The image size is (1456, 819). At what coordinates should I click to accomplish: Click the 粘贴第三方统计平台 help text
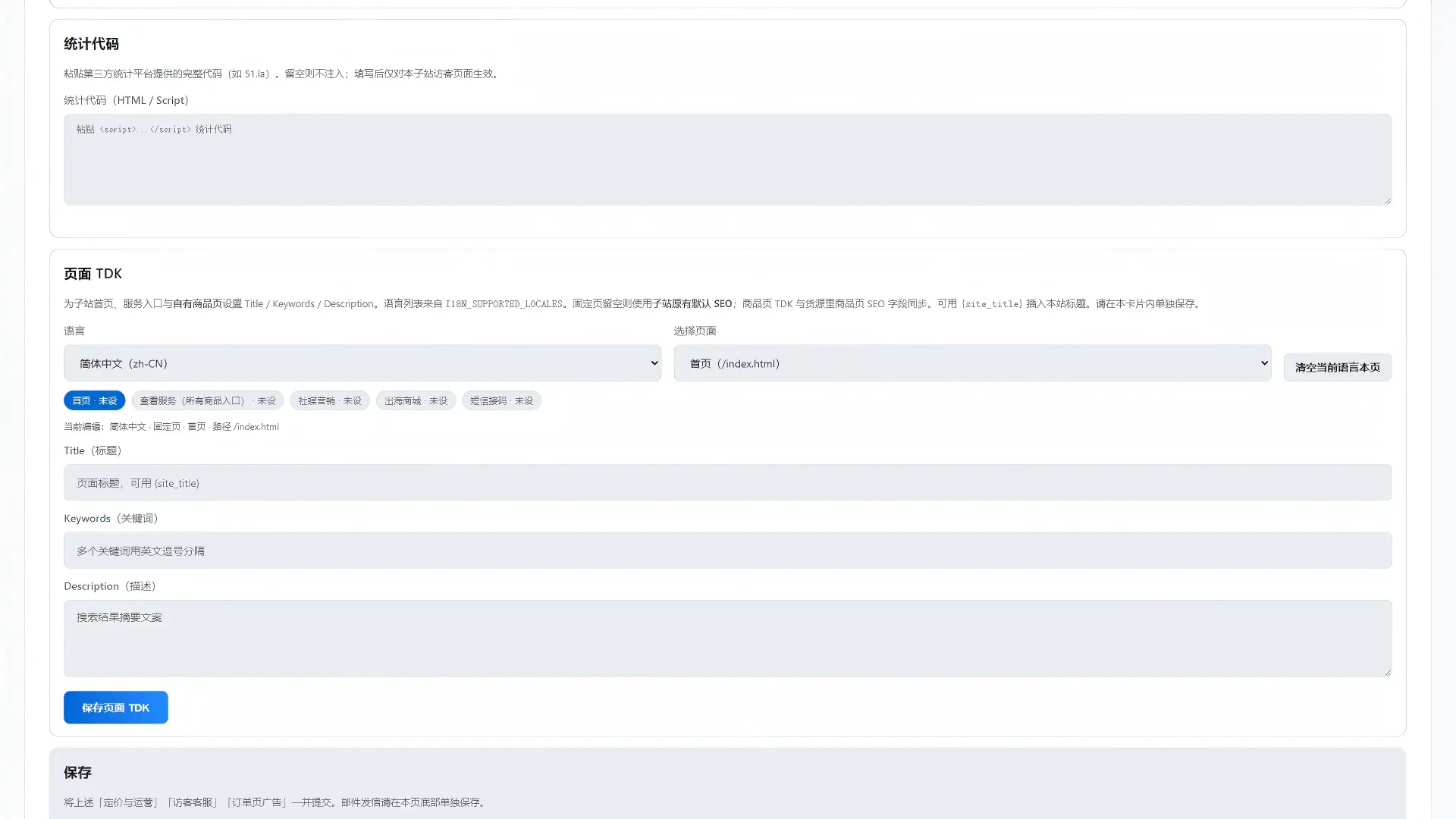tap(283, 74)
